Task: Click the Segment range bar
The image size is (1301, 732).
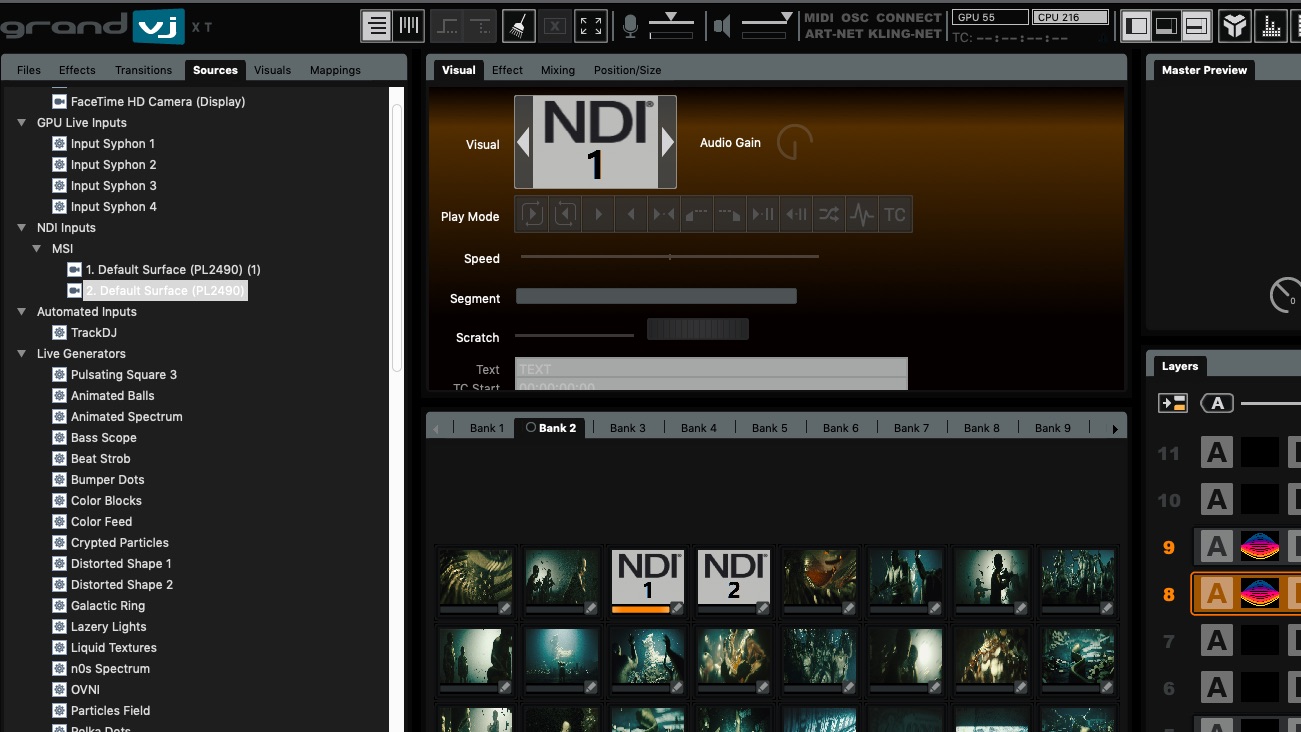Action: tap(656, 296)
